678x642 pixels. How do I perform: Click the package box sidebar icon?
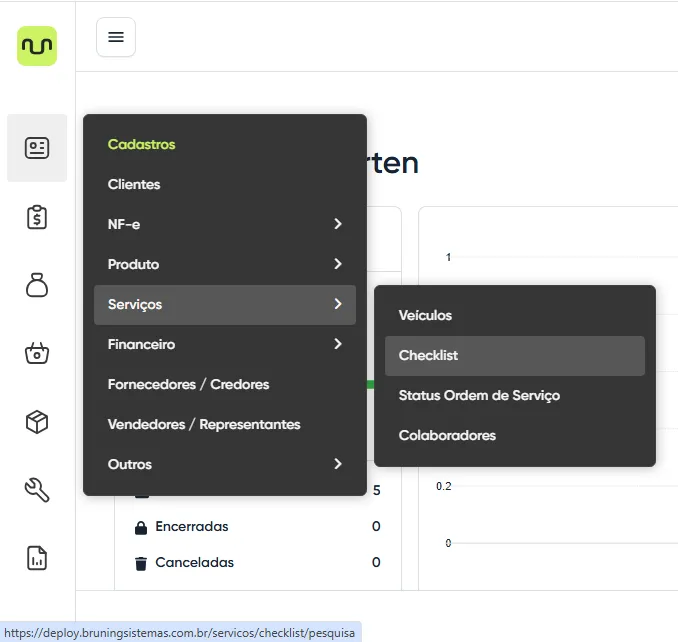[37, 422]
